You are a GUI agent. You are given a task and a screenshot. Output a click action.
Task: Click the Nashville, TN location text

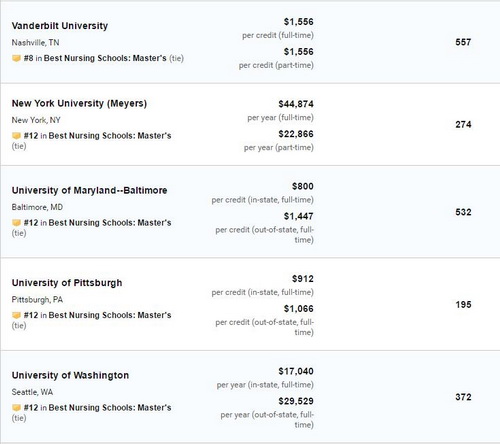[x=35, y=43]
